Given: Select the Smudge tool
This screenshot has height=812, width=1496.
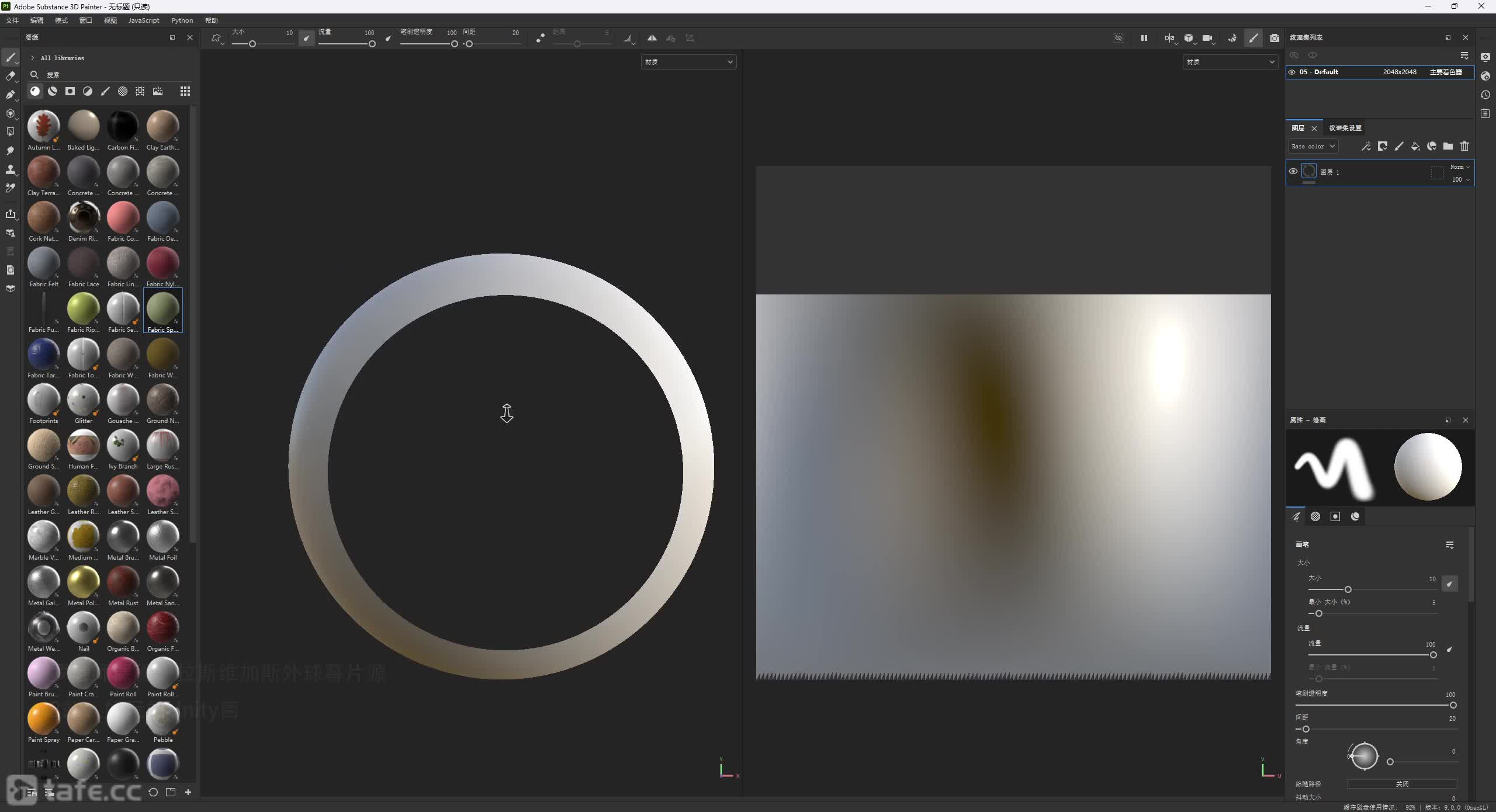Looking at the screenshot, I should [x=10, y=151].
